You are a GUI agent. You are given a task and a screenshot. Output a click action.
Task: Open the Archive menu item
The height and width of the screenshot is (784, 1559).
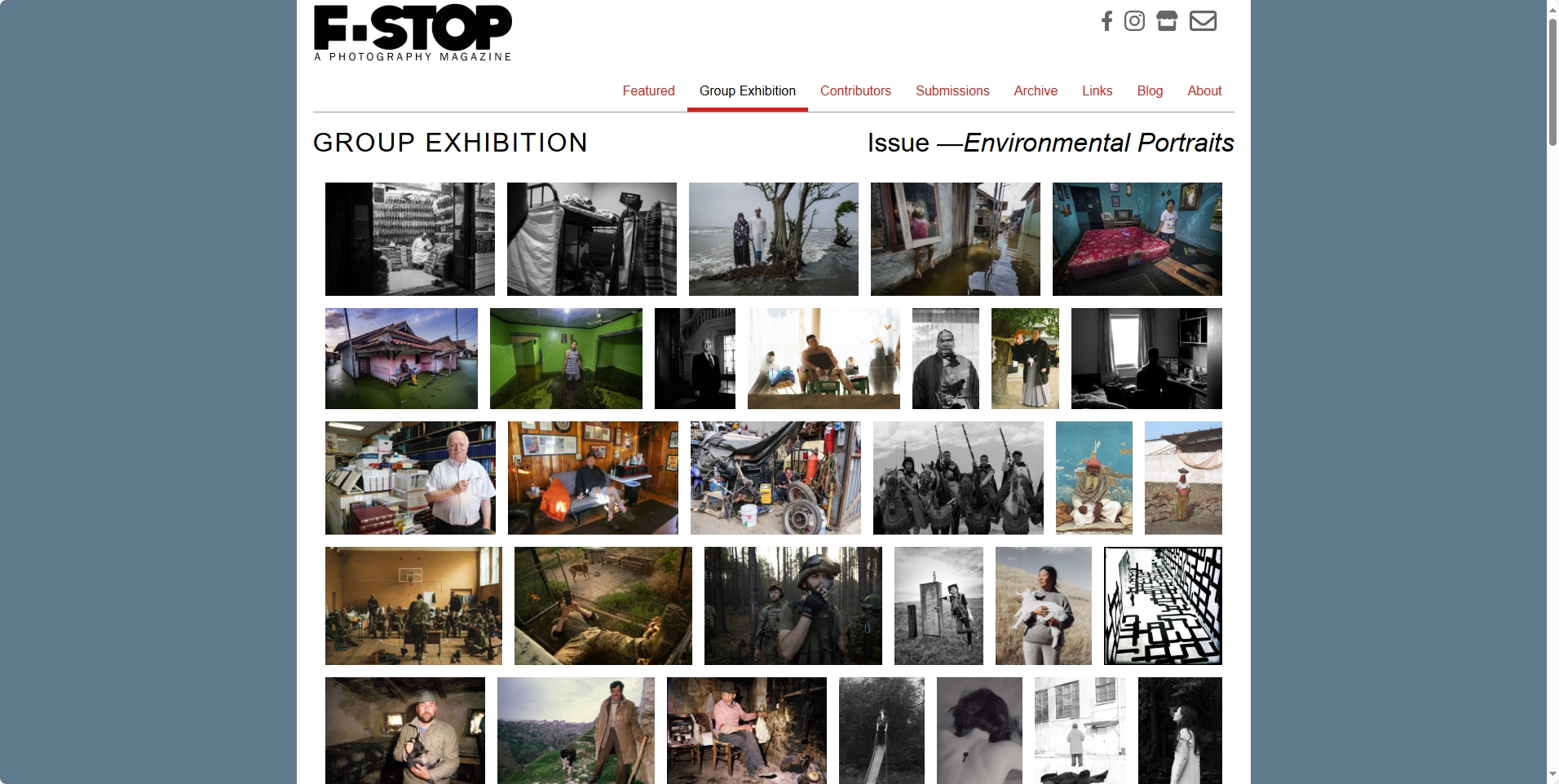(1036, 90)
